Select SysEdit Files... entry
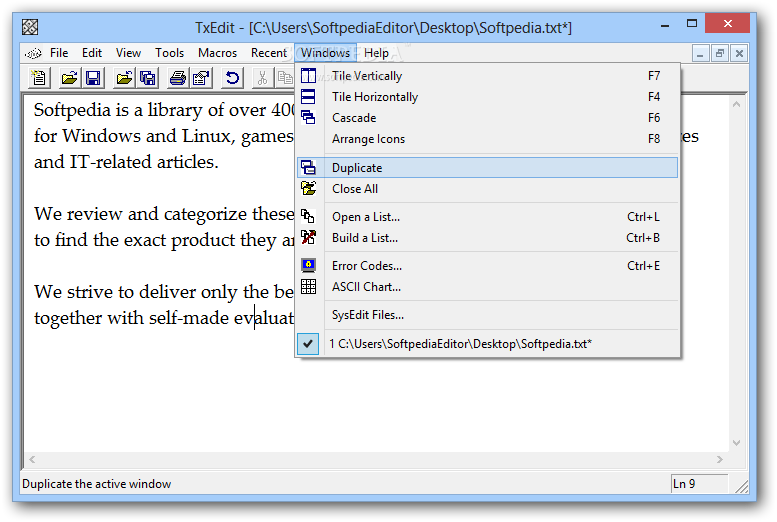777x522 pixels. (x=488, y=315)
